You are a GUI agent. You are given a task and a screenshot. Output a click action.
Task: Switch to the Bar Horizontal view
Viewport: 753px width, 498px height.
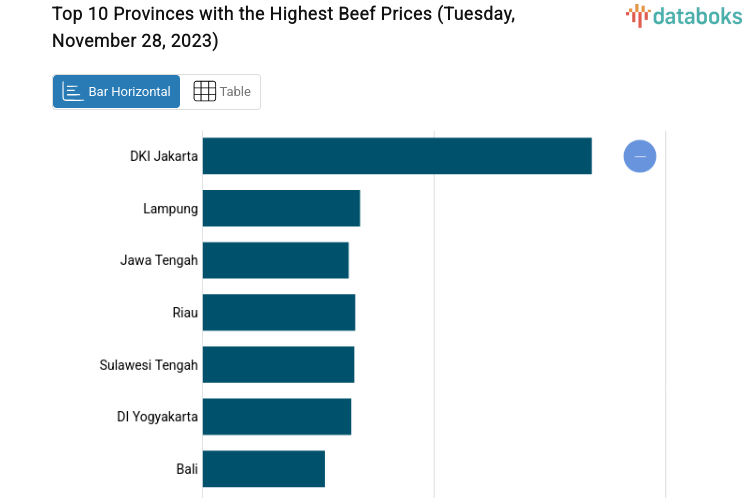pos(117,91)
